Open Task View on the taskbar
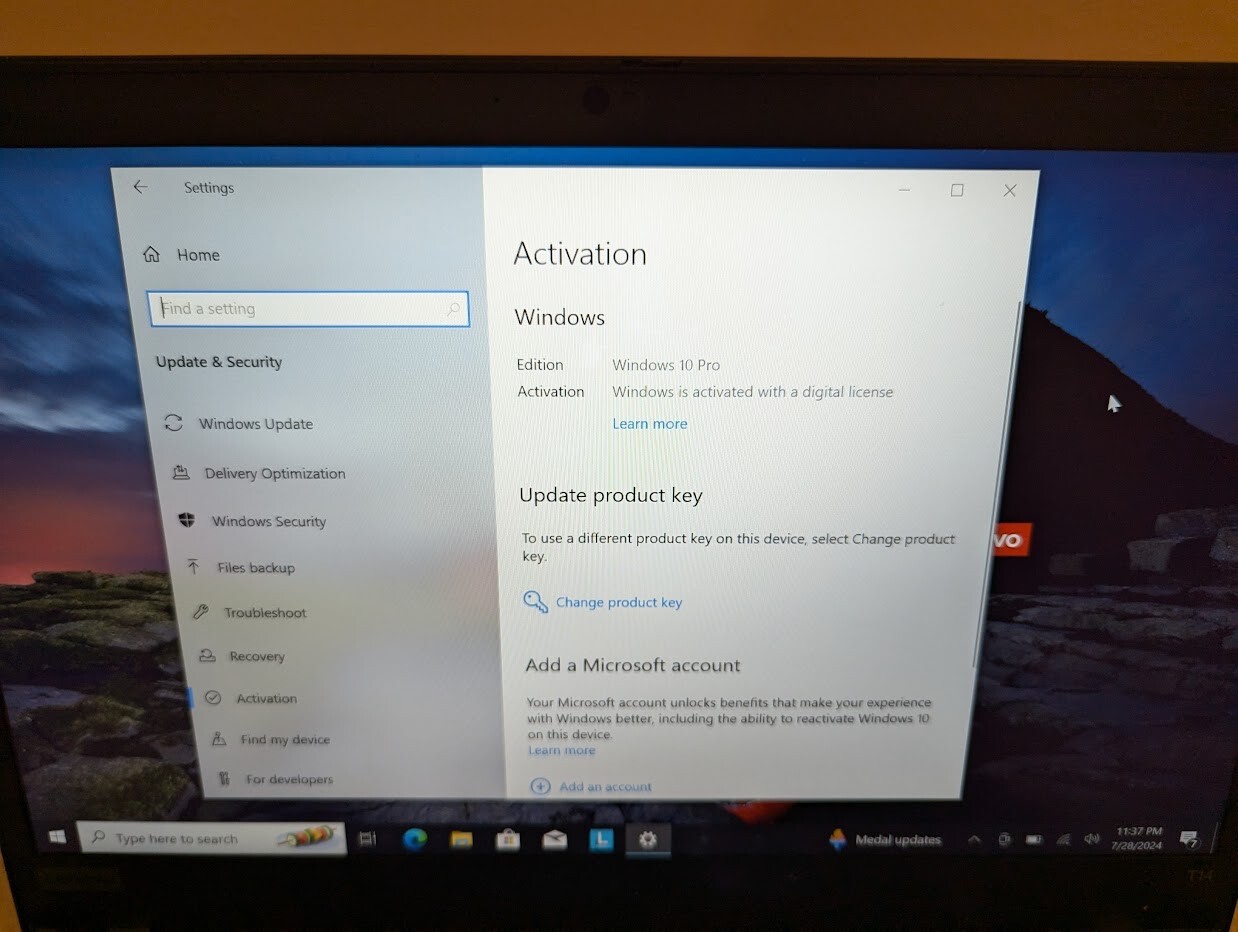This screenshot has width=1238, height=932. point(368,839)
